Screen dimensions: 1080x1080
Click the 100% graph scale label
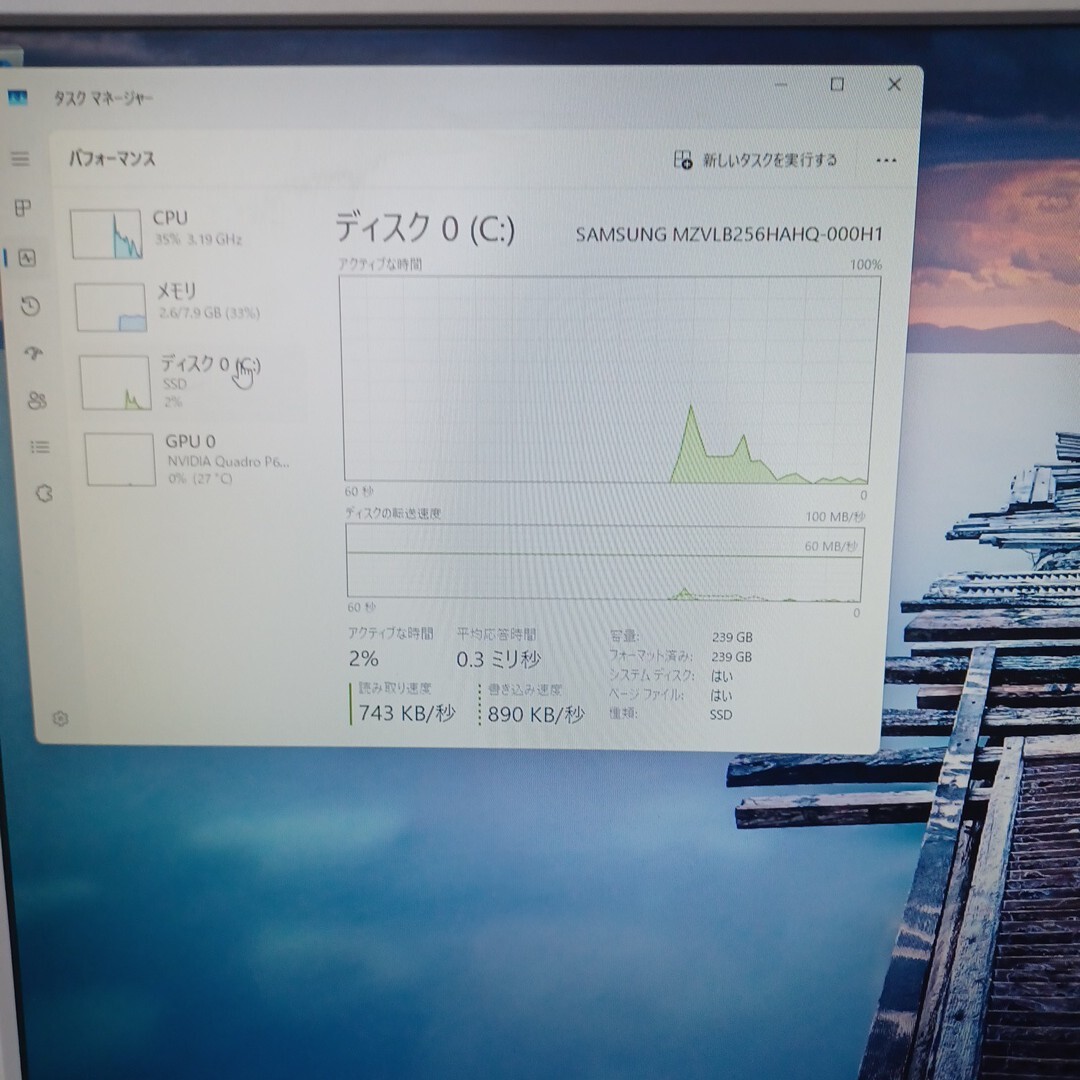[x=866, y=264]
